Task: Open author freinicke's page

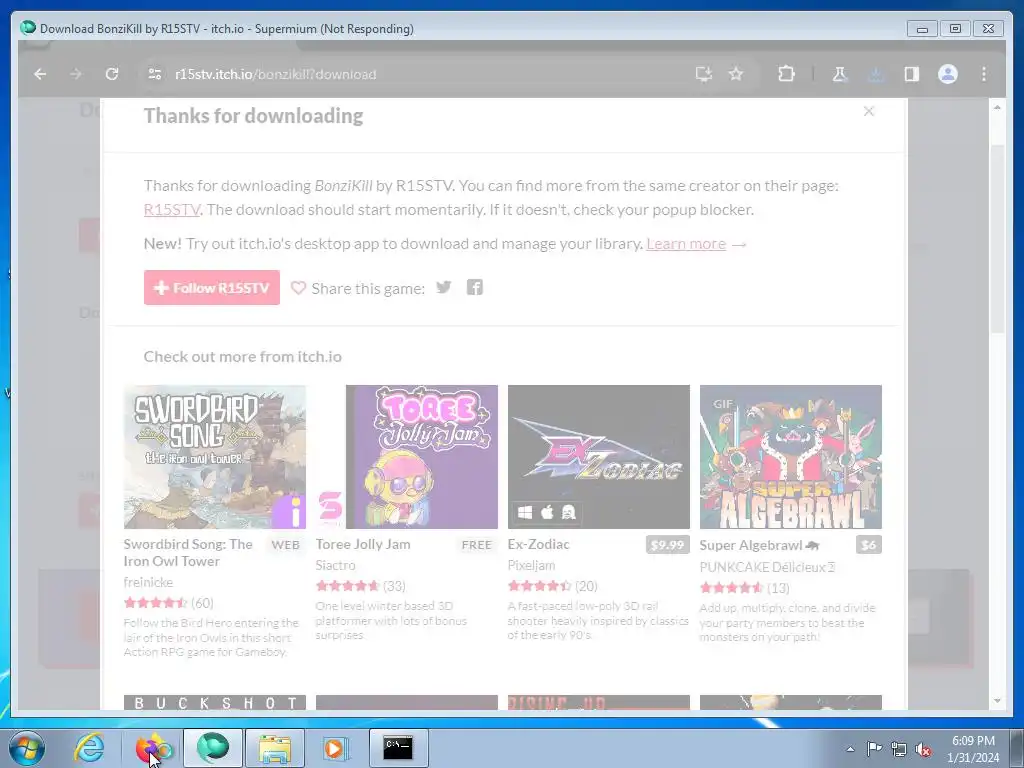Action: coord(148,582)
